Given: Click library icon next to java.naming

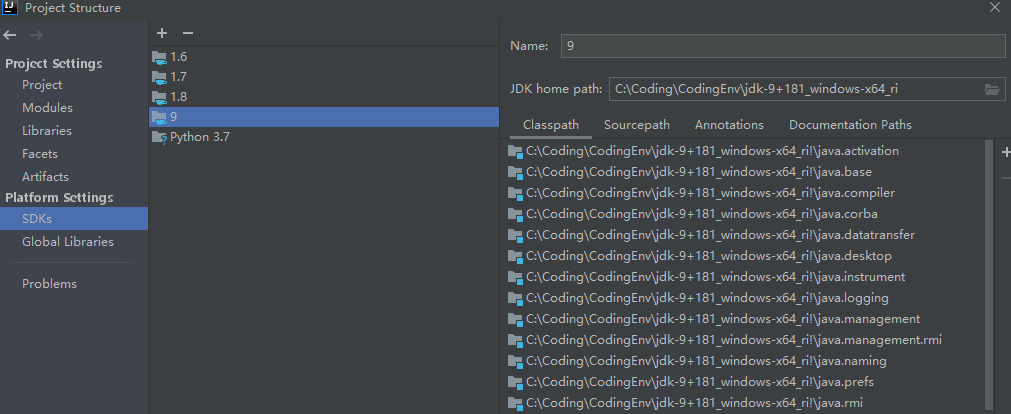Looking at the screenshot, I should [515, 361].
